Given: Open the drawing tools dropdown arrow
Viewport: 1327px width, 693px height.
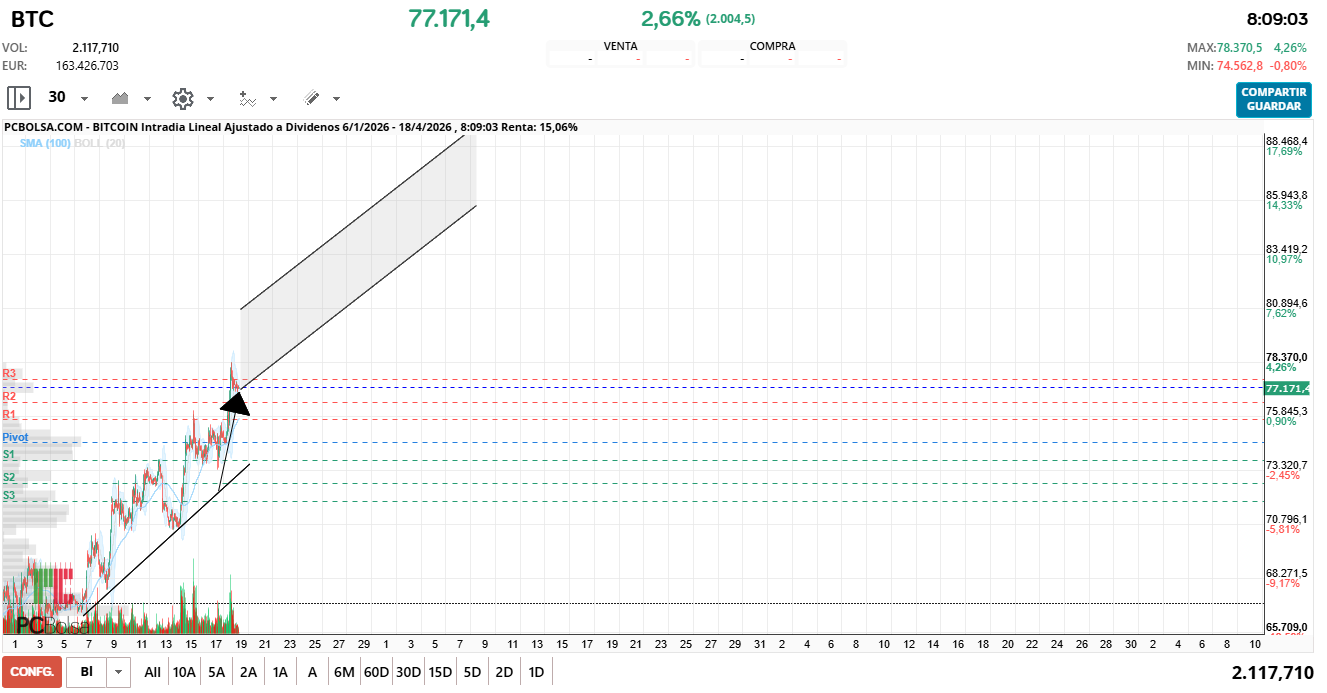Looking at the screenshot, I should [337, 98].
